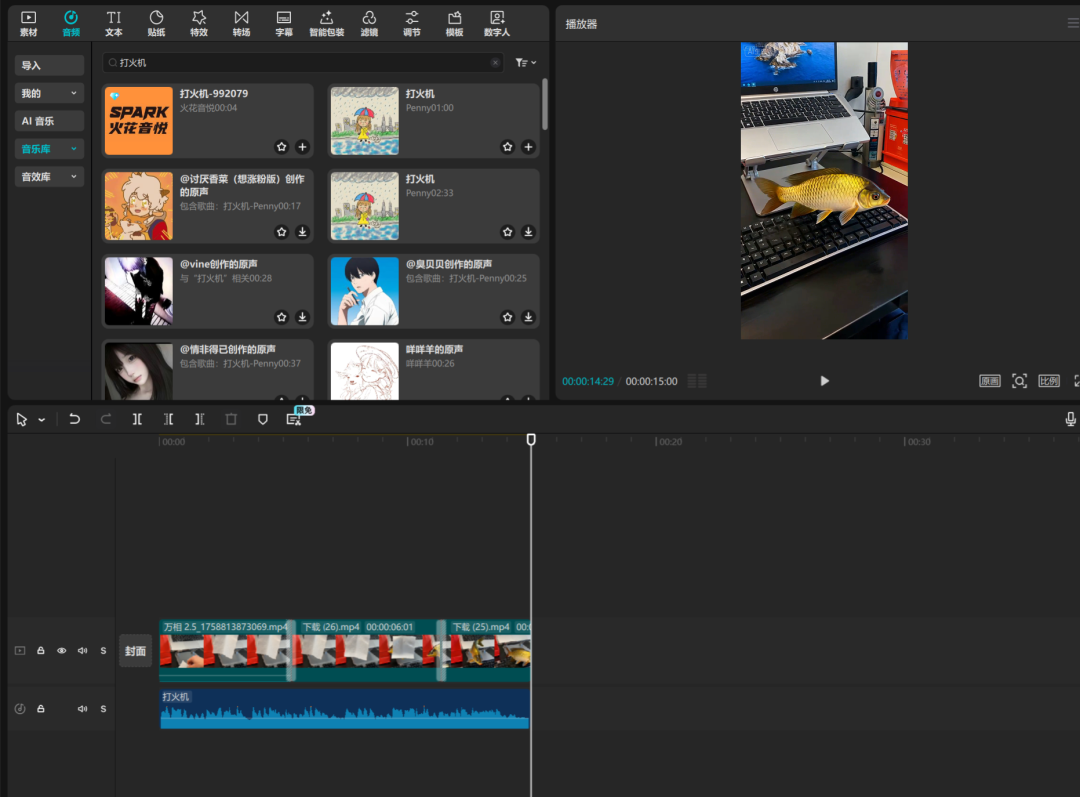Image resolution: width=1080 pixels, height=797 pixels.
Task: Start voice recording with the microphone icon
Action: coord(1071,419)
